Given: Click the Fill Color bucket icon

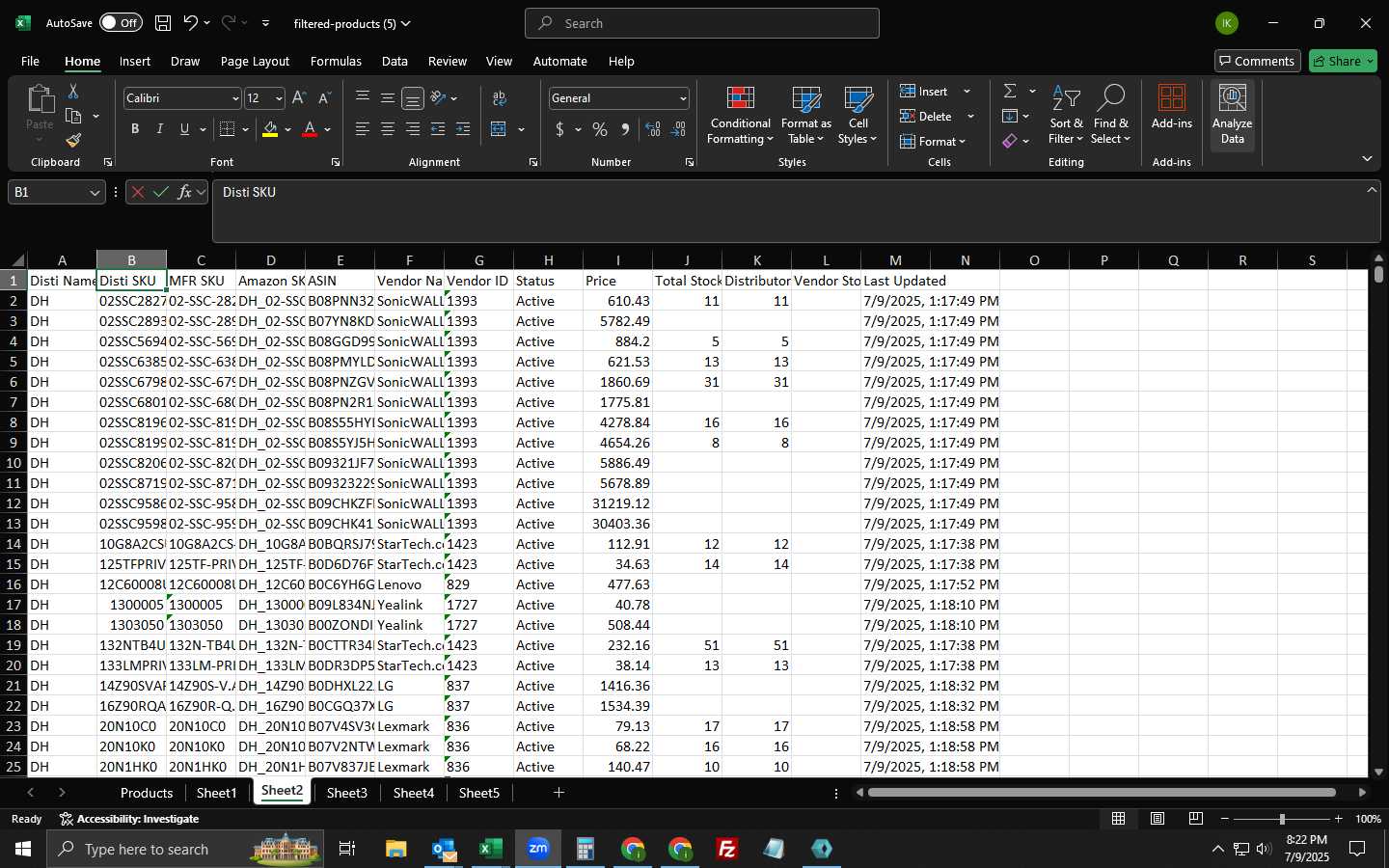Looking at the screenshot, I should coord(270,129).
